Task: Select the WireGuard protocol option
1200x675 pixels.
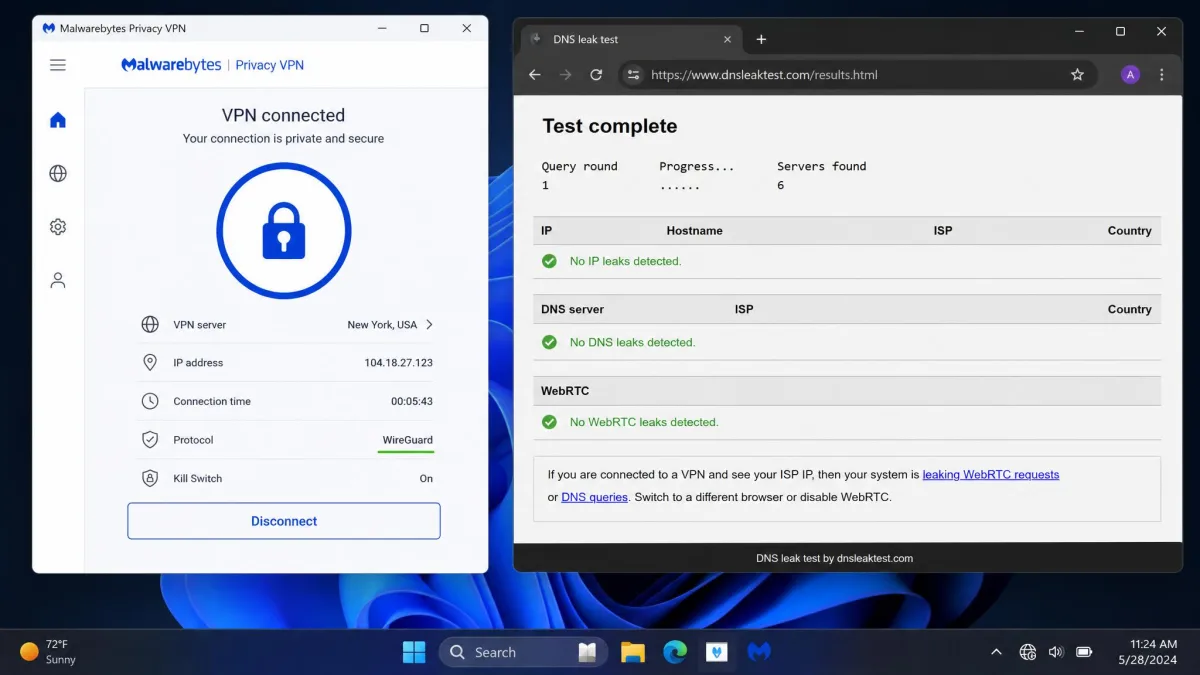Action: pyautogui.click(x=407, y=440)
